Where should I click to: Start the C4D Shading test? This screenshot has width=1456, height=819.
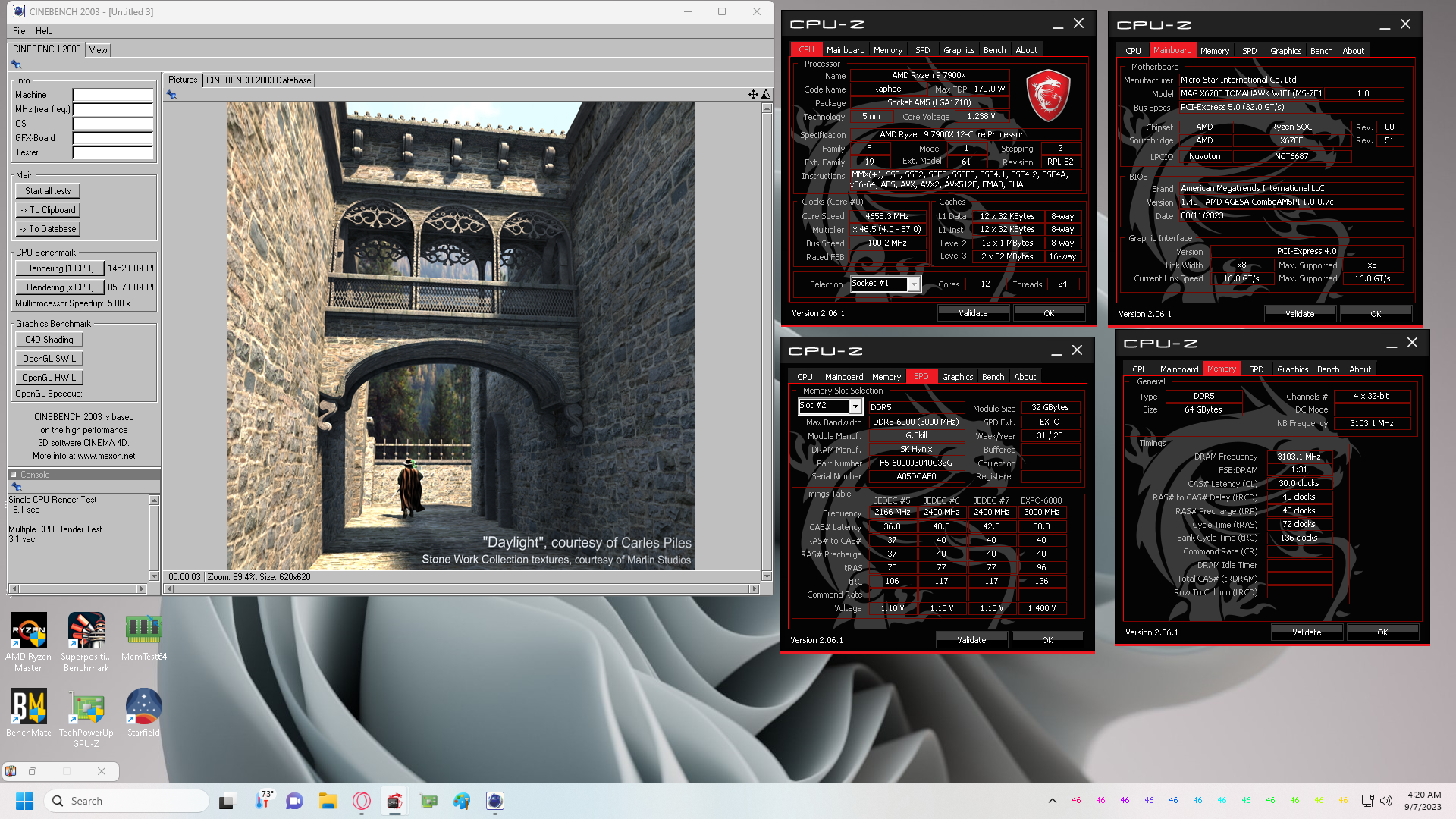[x=49, y=340]
